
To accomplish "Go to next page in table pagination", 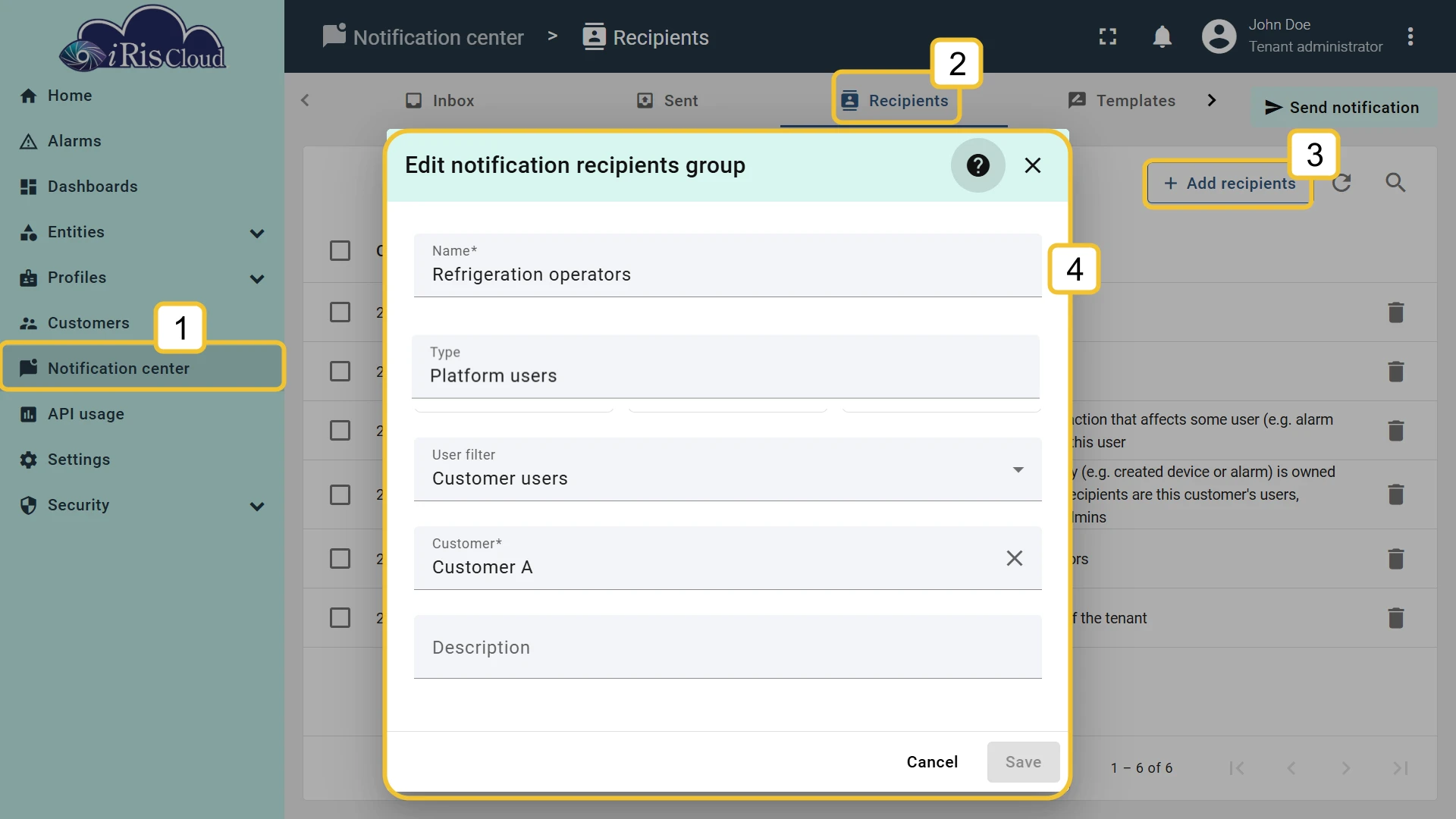I will (1346, 768).
